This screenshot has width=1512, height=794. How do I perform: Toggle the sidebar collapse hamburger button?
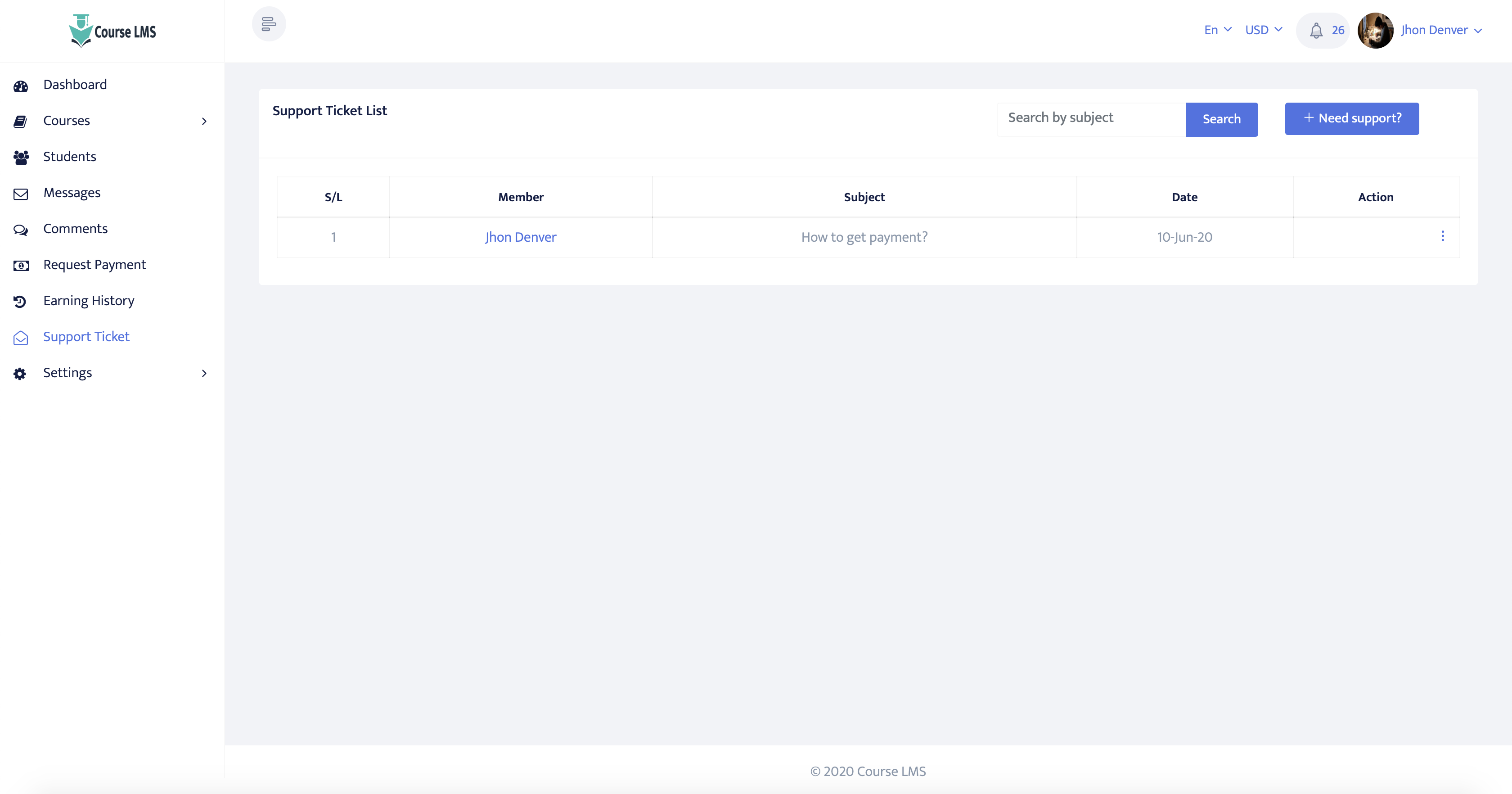(269, 24)
